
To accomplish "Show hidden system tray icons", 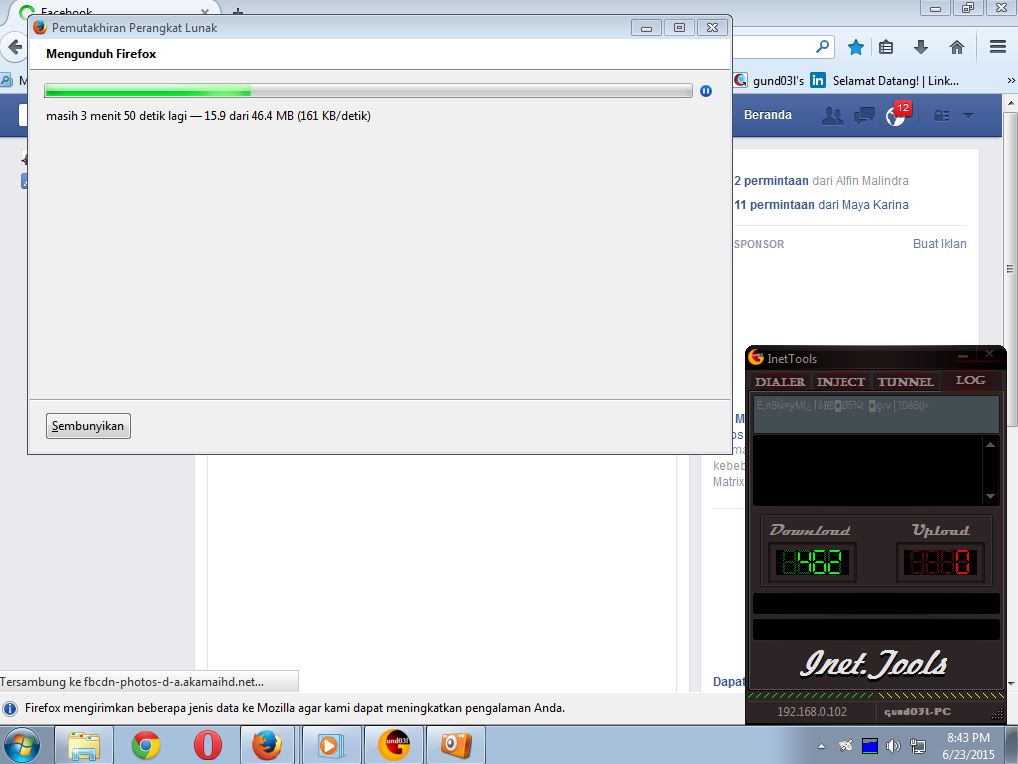I will (x=821, y=746).
